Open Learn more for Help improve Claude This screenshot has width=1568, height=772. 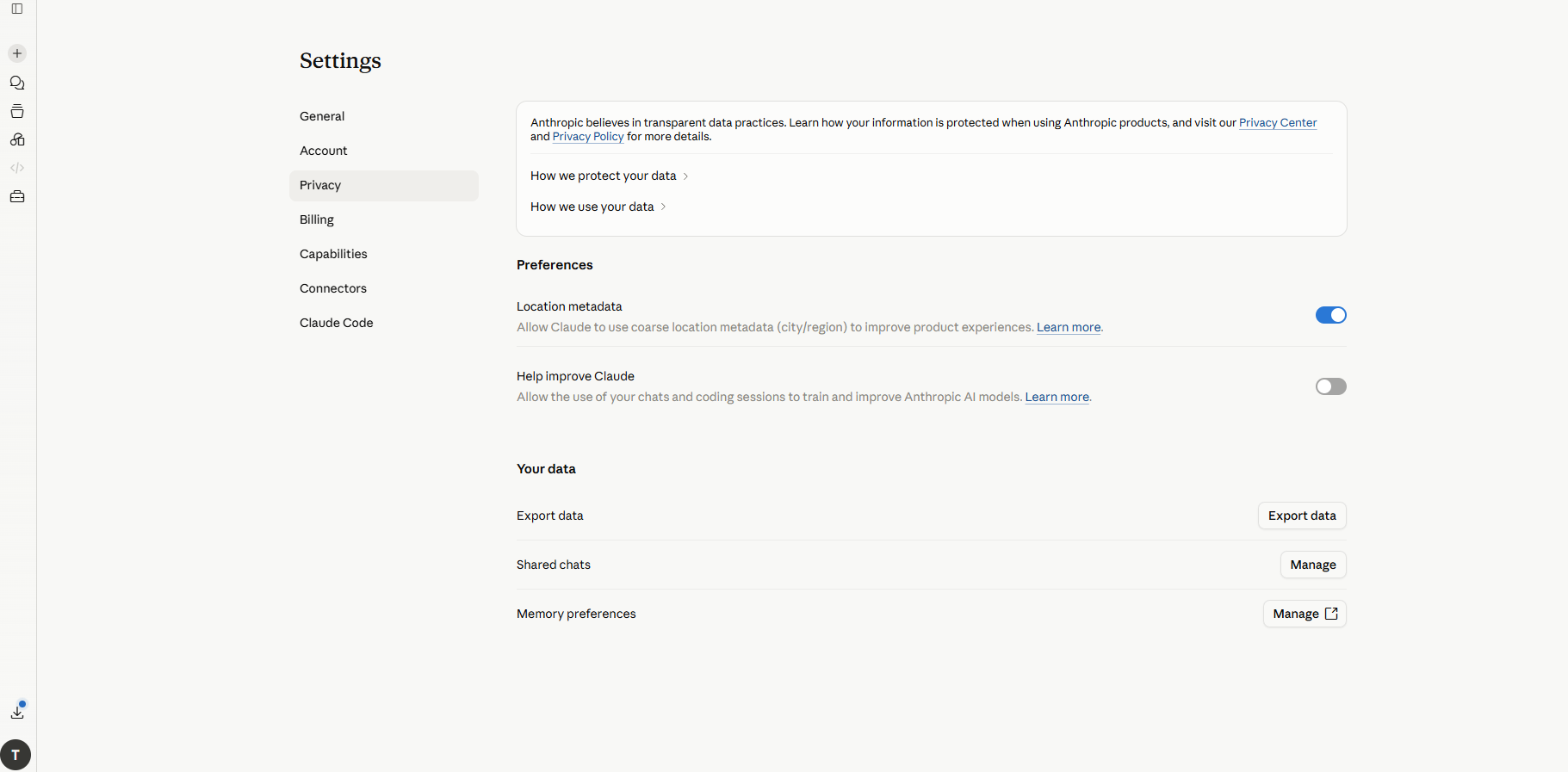[x=1057, y=397]
